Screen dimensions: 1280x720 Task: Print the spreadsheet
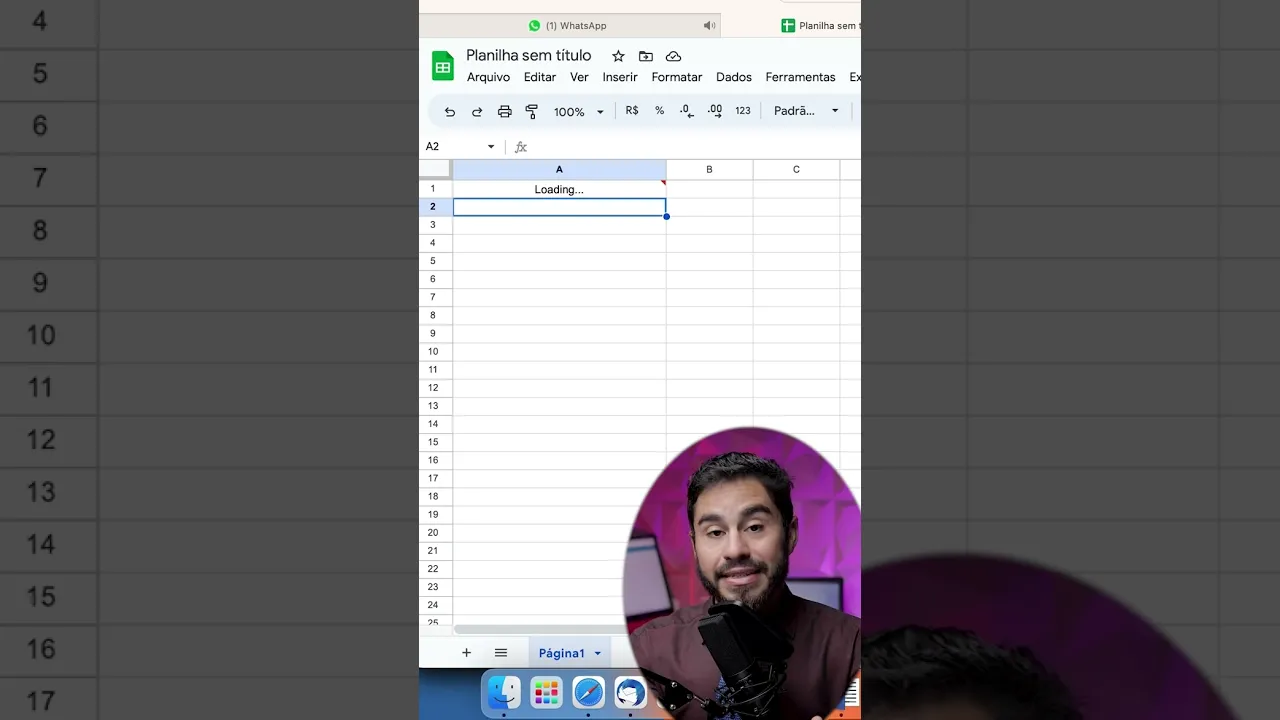[505, 111]
